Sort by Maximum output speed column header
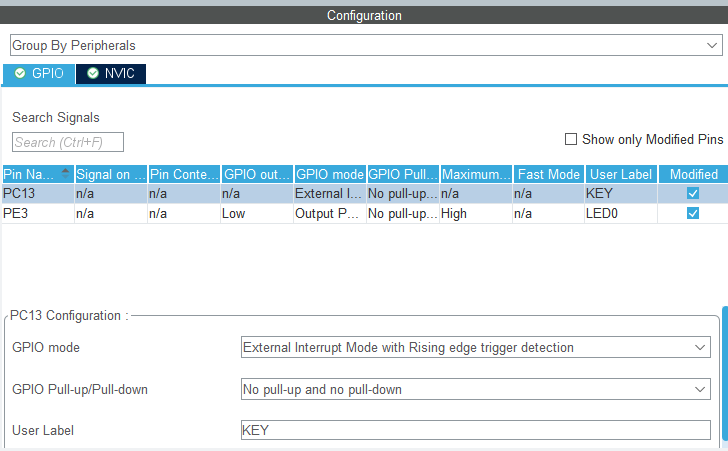The height and width of the screenshot is (451, 728). click(476, 174)
